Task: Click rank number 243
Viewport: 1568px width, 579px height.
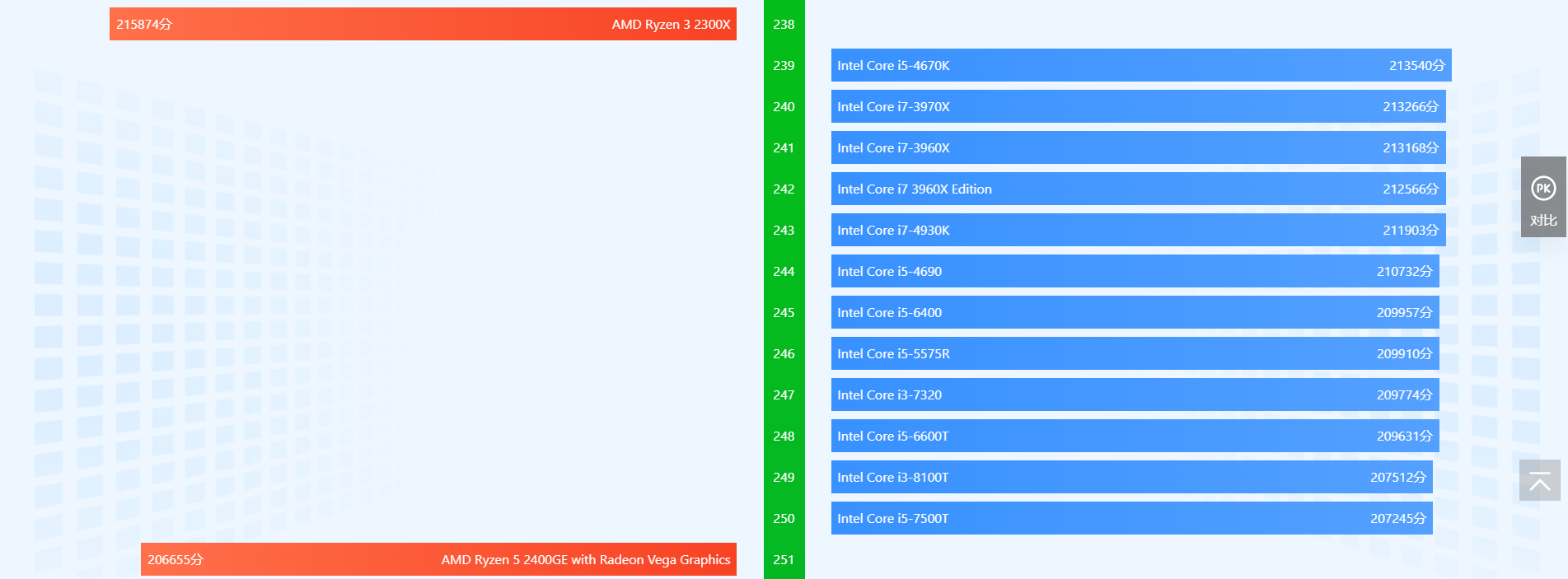Action: 784,230
